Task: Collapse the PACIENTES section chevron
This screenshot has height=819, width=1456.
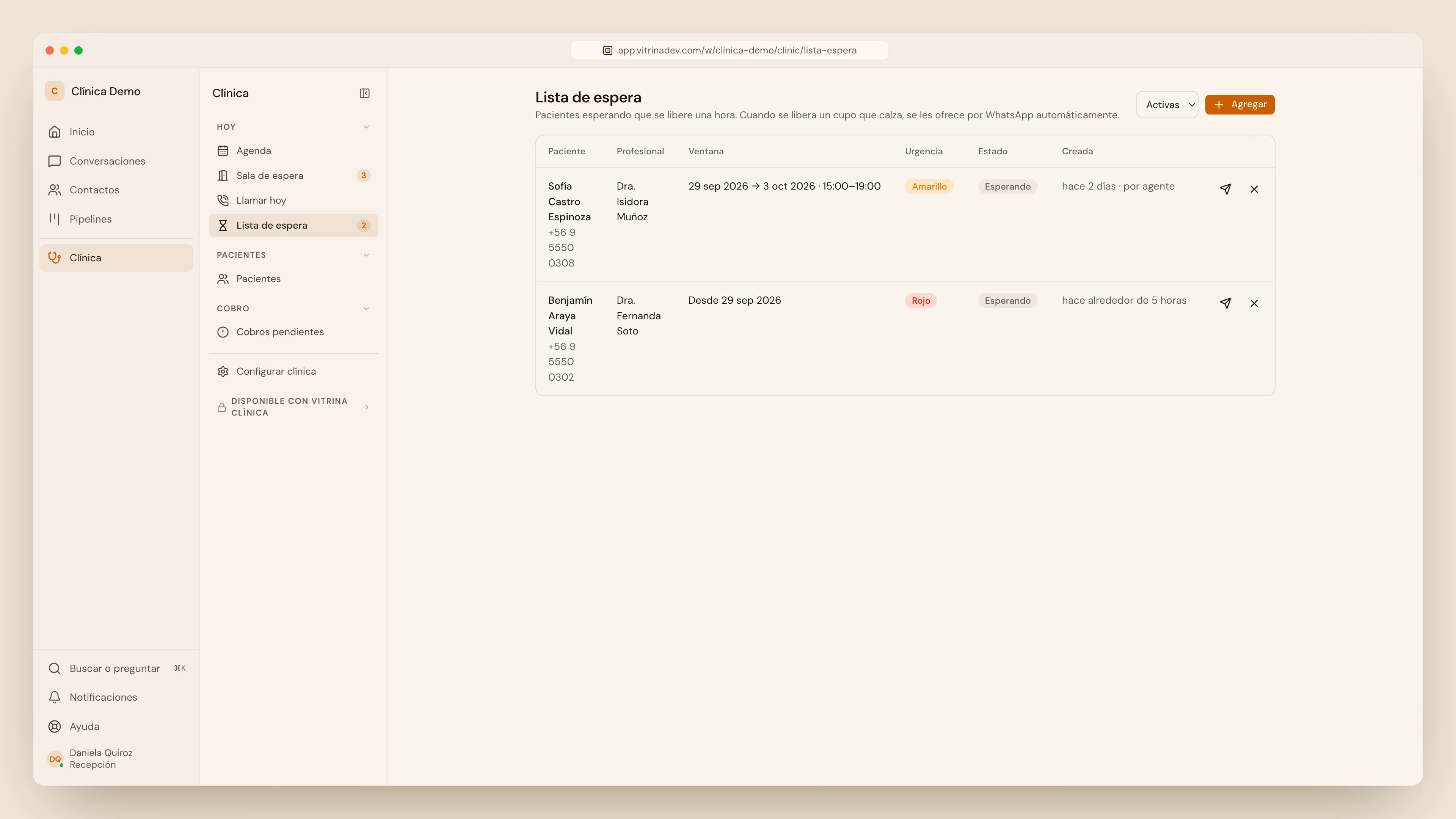Action: [366, 255]
